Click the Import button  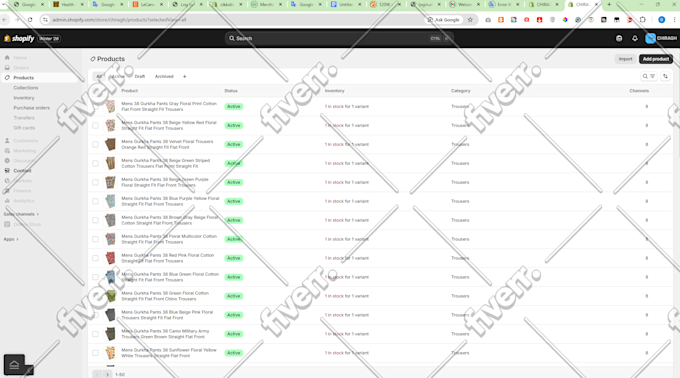(x=625, y=59)
